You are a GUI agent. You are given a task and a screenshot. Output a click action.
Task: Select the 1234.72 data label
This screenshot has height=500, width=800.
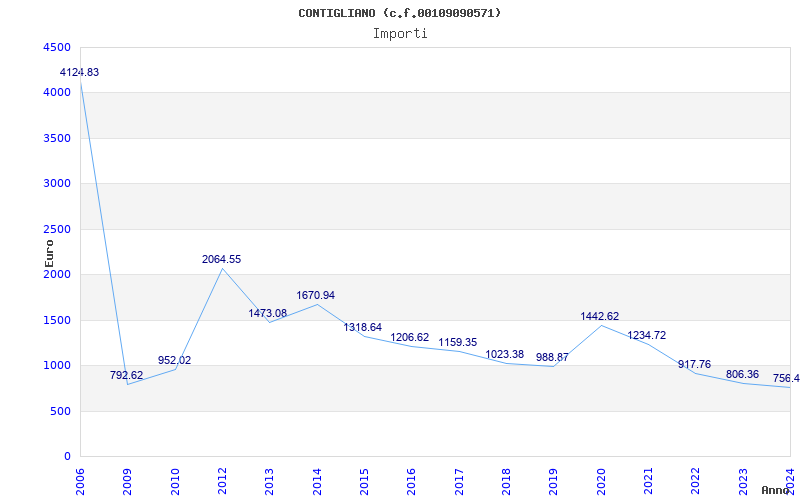pos(646,336)
